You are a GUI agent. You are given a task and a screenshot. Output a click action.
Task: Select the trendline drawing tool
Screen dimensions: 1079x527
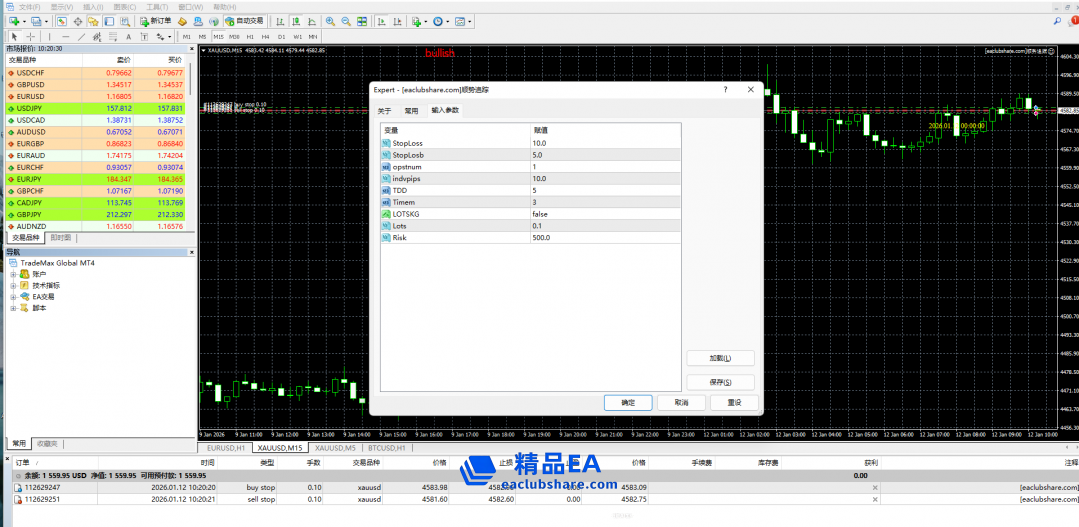[81, 37]
